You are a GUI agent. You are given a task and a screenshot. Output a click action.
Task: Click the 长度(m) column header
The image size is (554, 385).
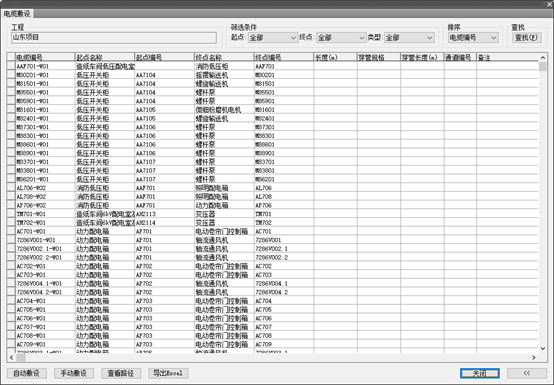(x=335, y=57)
